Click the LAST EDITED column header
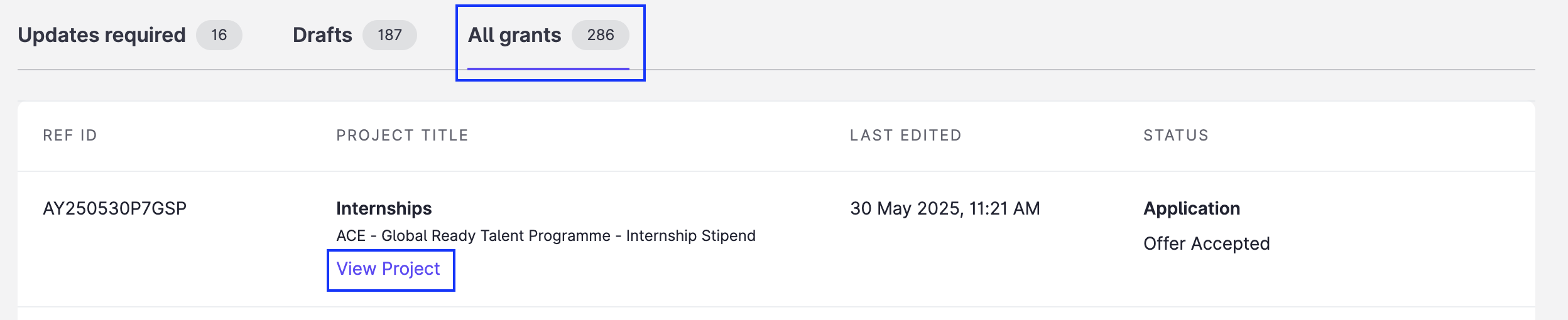 pos(905,136)
